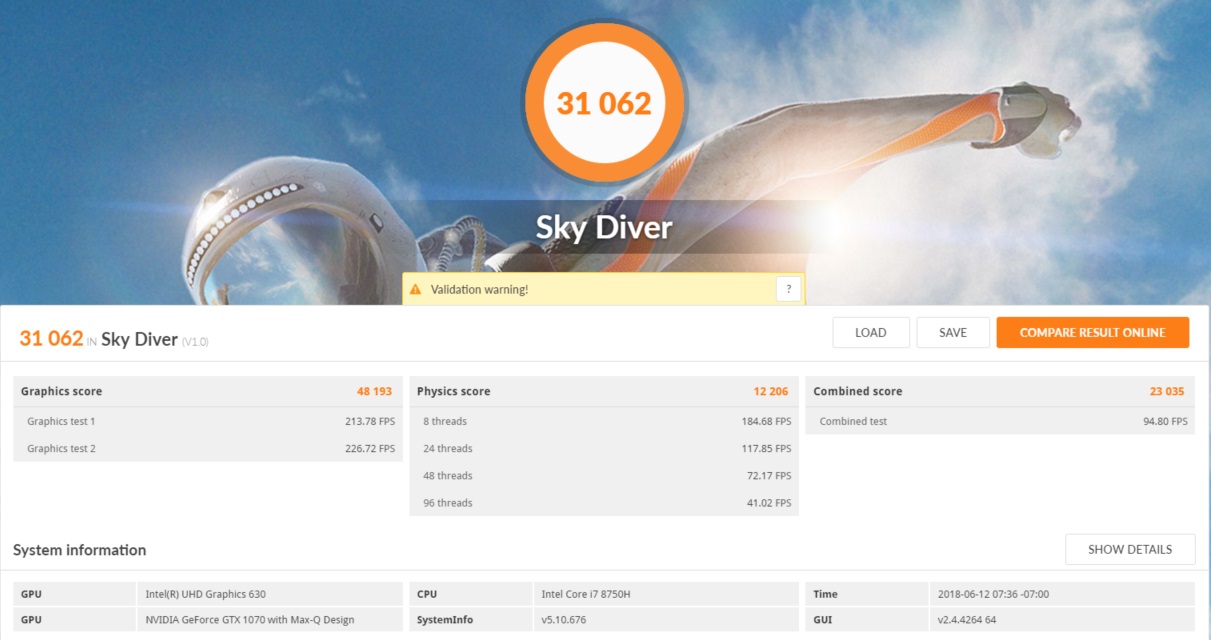This screenshot has height=640, width=1211.
Task: Select the Combined score header row
Action: (x=1000, y=391)
